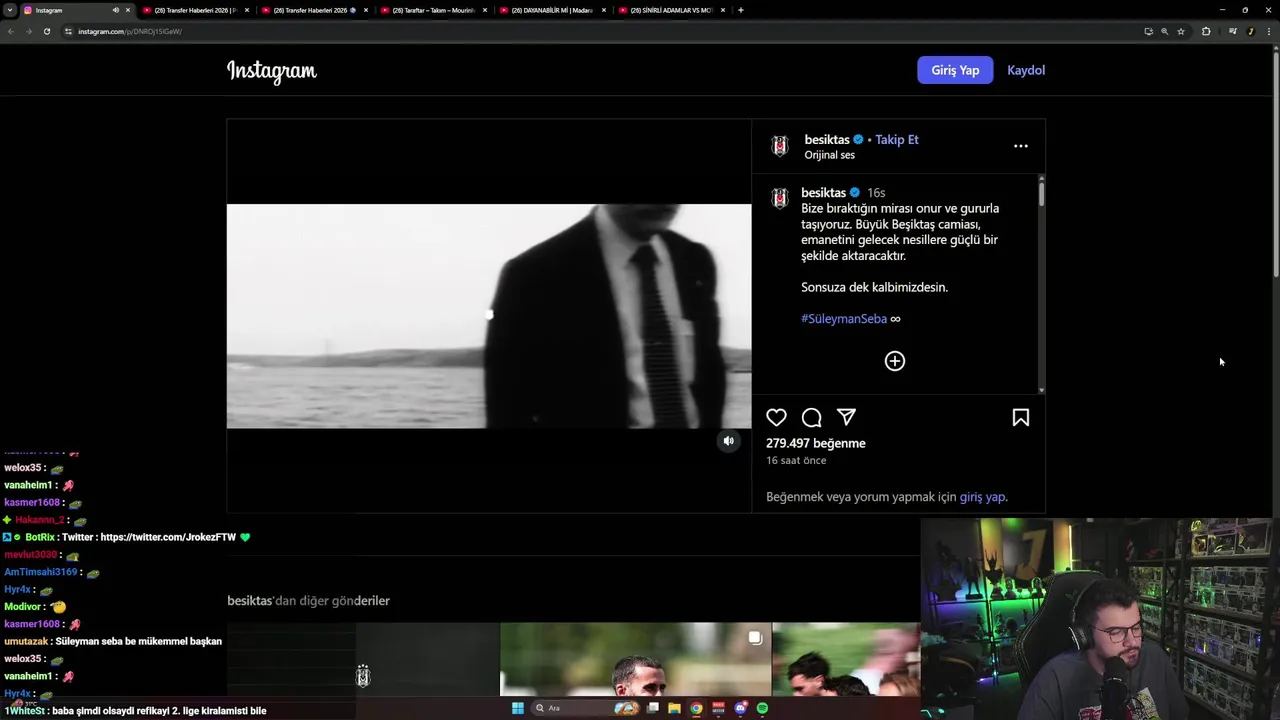The height and width of the screenshot is (720, 1280).
Task: Click the Orijinal ses audio link
Action: click(829, 155)
